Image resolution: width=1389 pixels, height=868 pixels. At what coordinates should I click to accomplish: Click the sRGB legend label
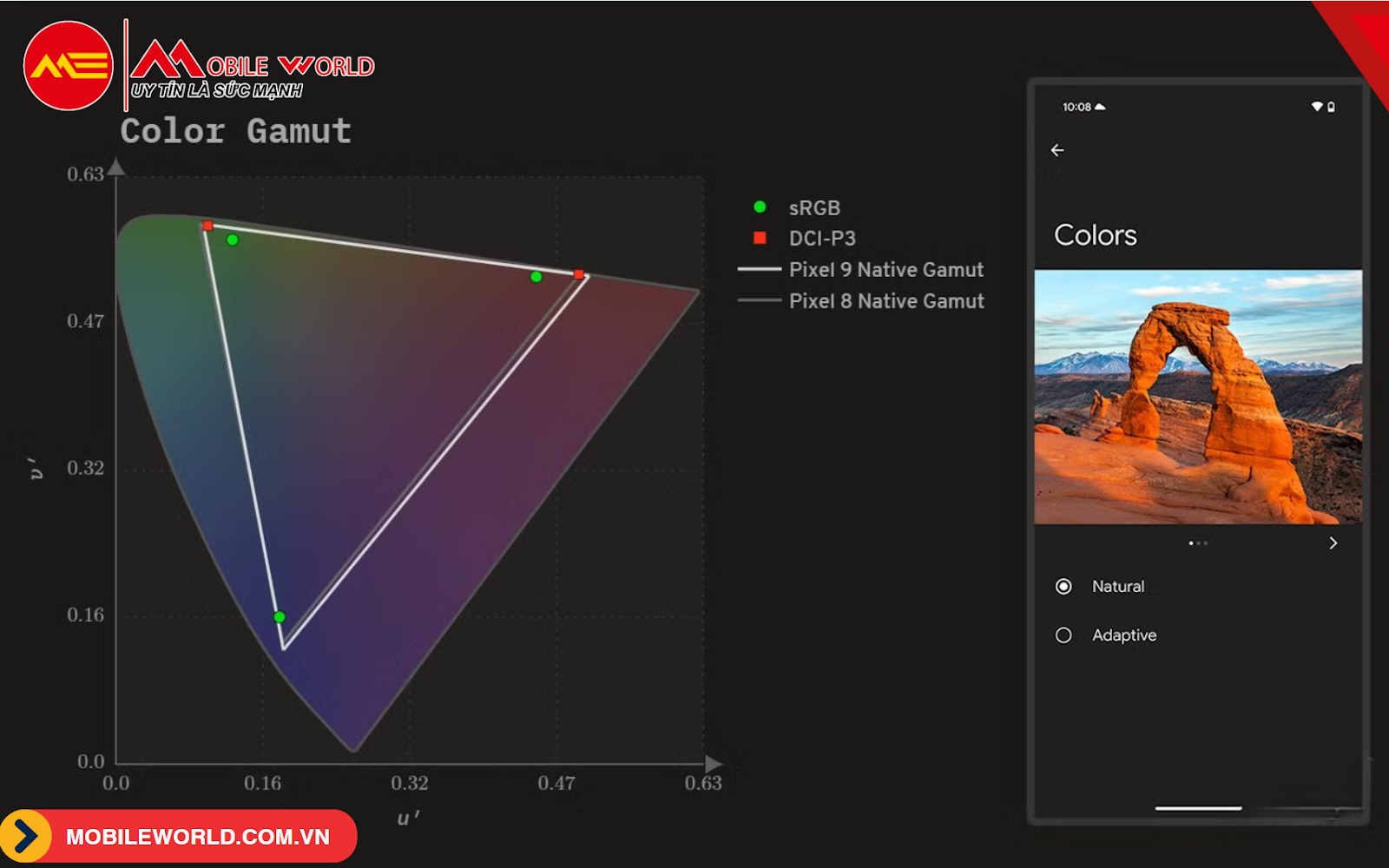[x=814, y=208]
